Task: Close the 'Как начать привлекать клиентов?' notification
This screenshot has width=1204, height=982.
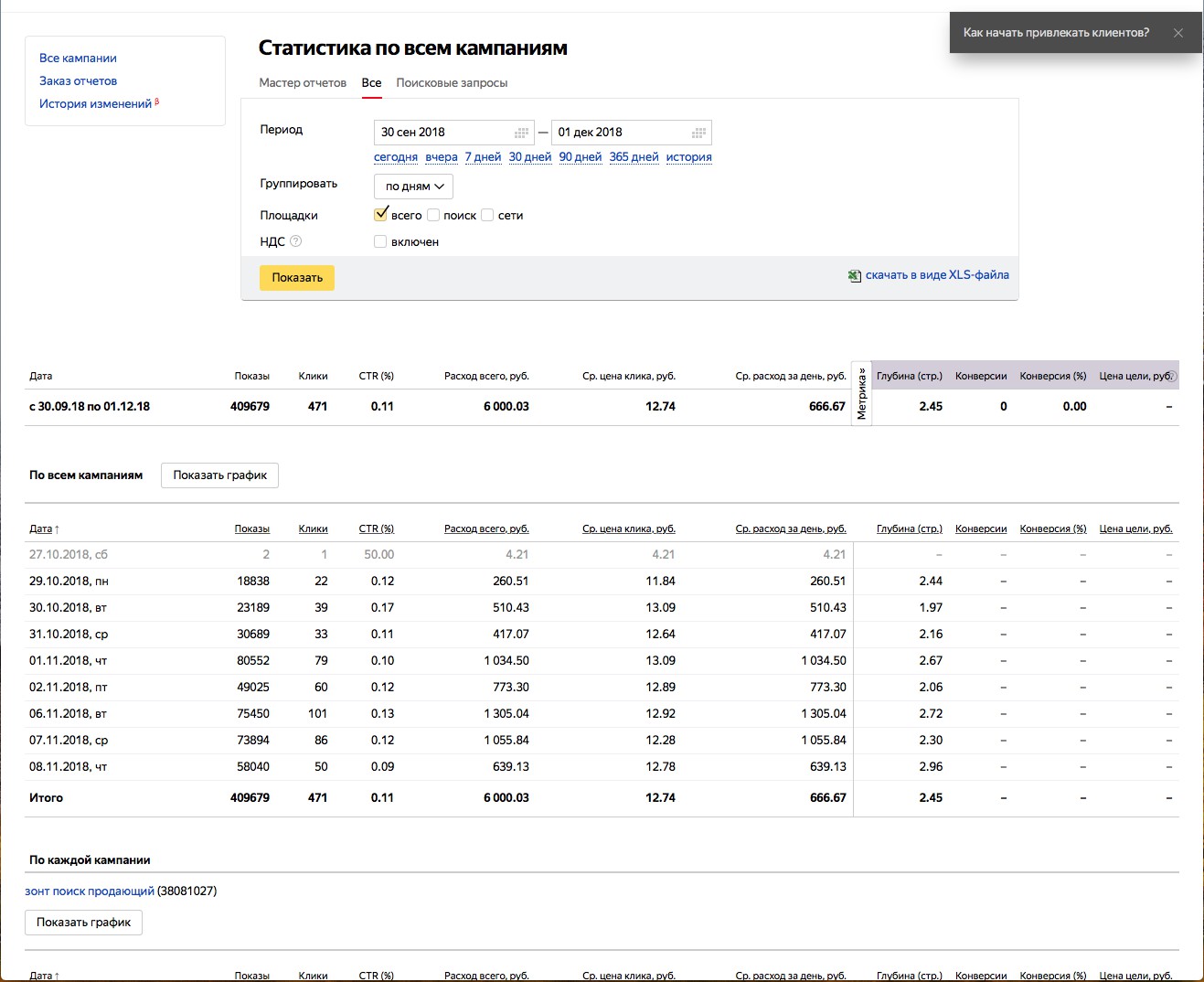Action: [x=1178, y=33]
